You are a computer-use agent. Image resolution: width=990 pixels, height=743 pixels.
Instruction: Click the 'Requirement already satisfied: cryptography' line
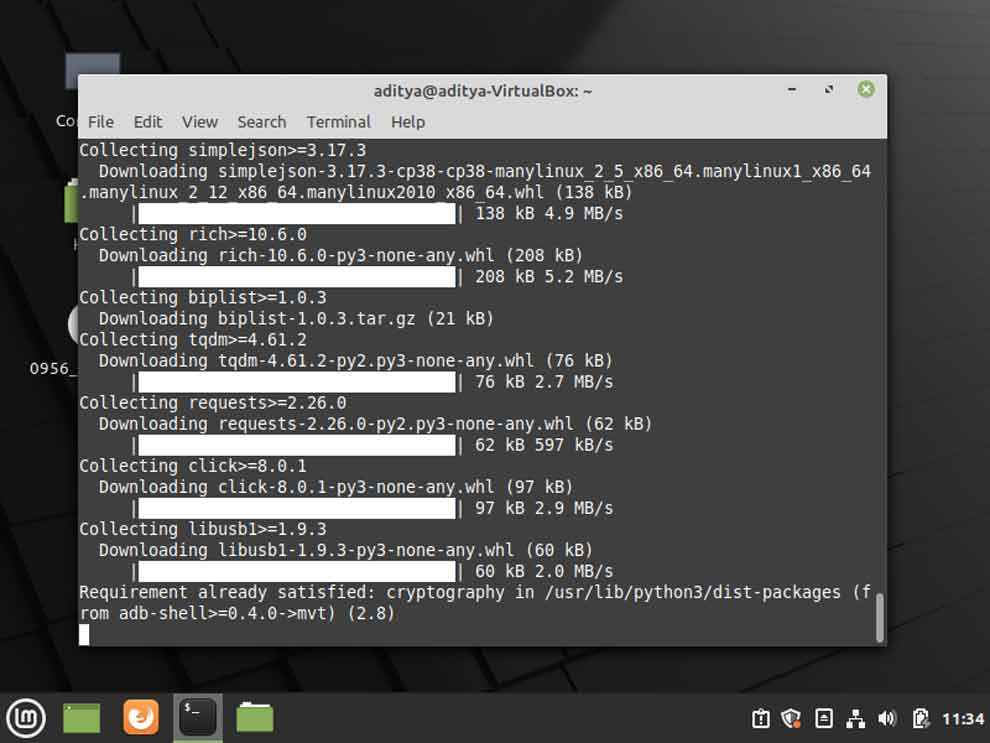pos(475,603)
